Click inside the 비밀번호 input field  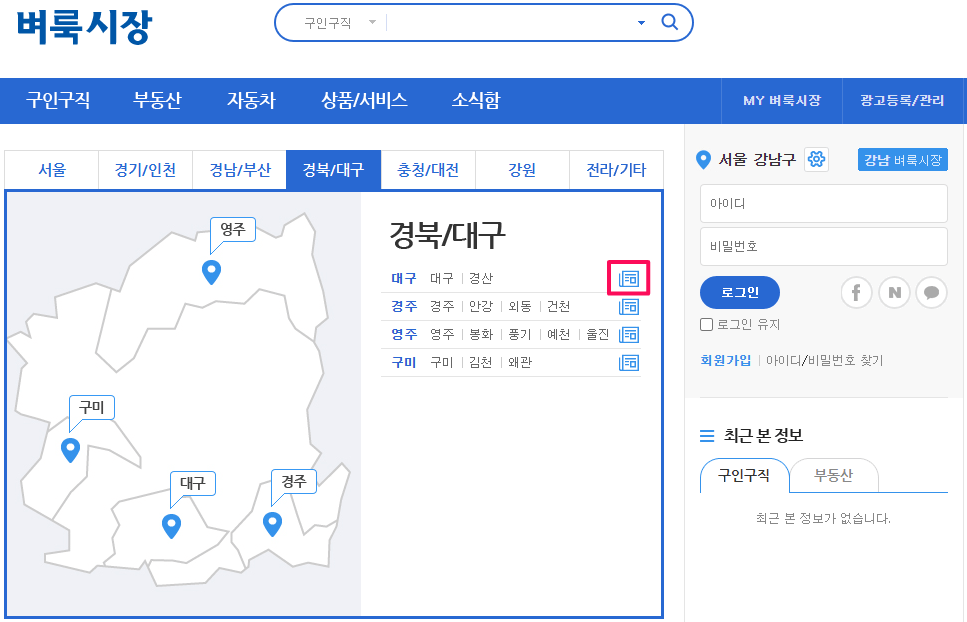coord(823,246)
